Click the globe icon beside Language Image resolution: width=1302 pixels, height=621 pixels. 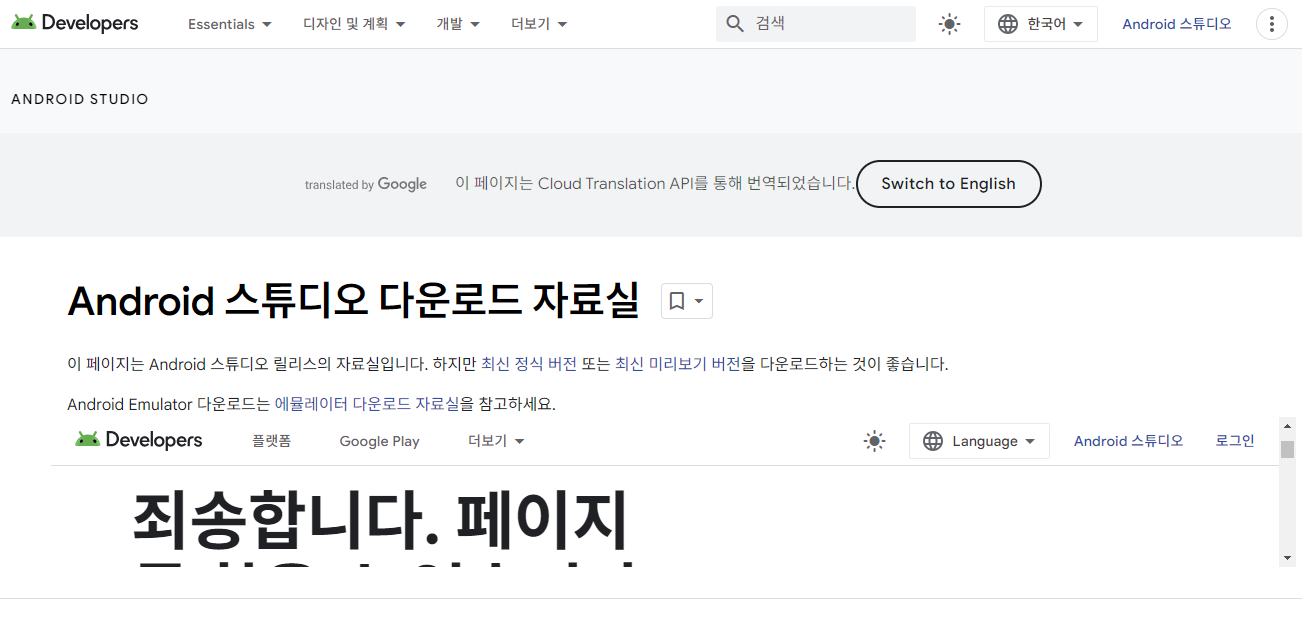click(x=933, y=441)
